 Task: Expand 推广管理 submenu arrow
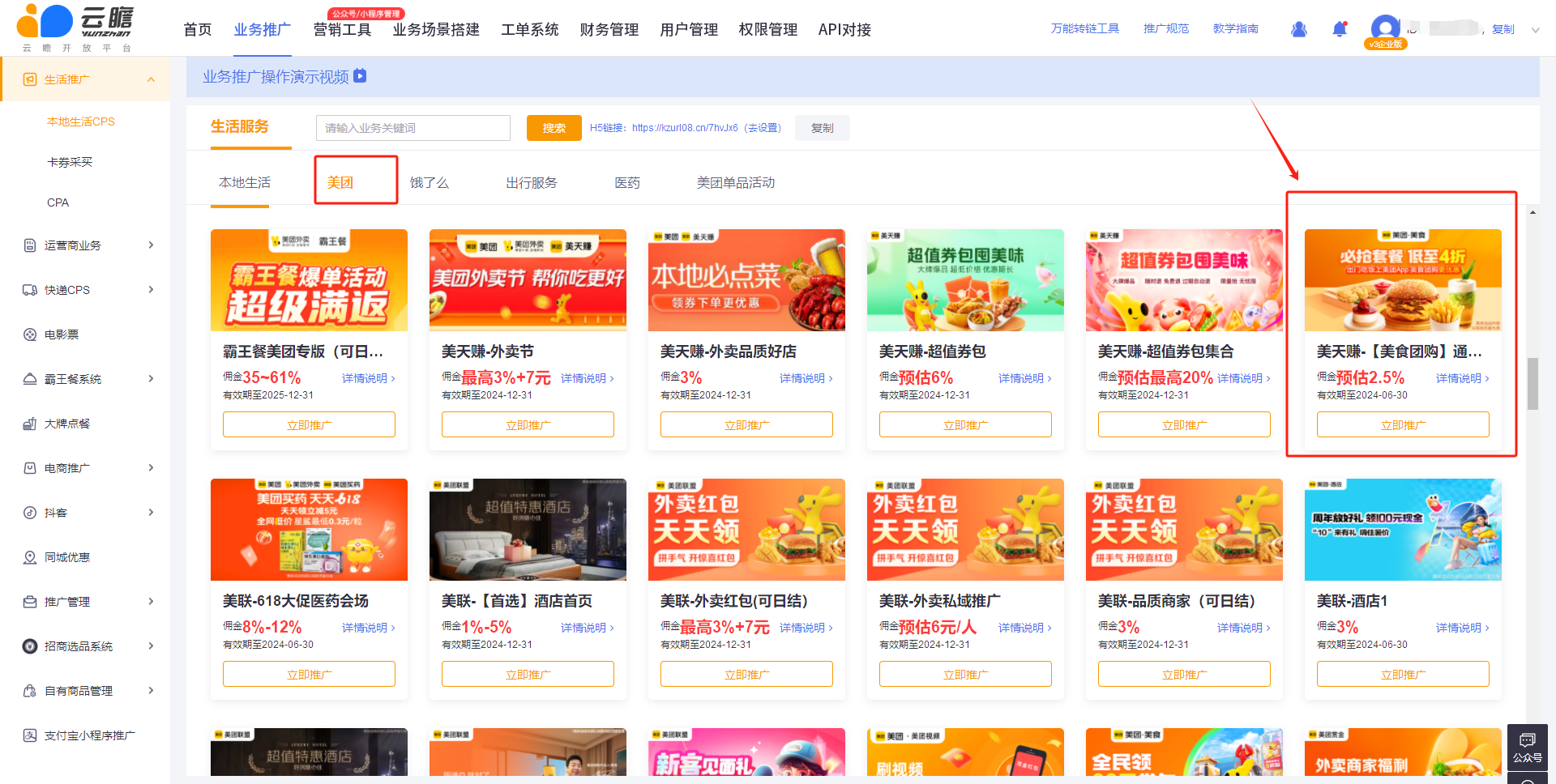tap(151, 602)
